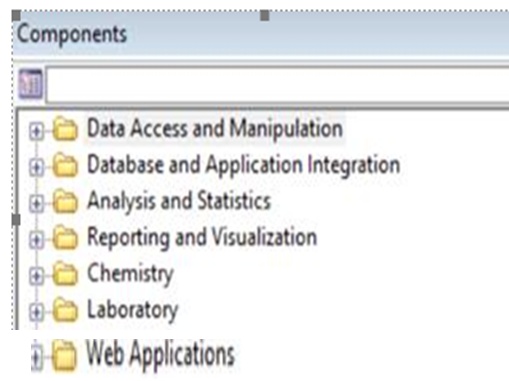Focus the components search field
The width and height of the screenshot is (509, 381).
277,84
